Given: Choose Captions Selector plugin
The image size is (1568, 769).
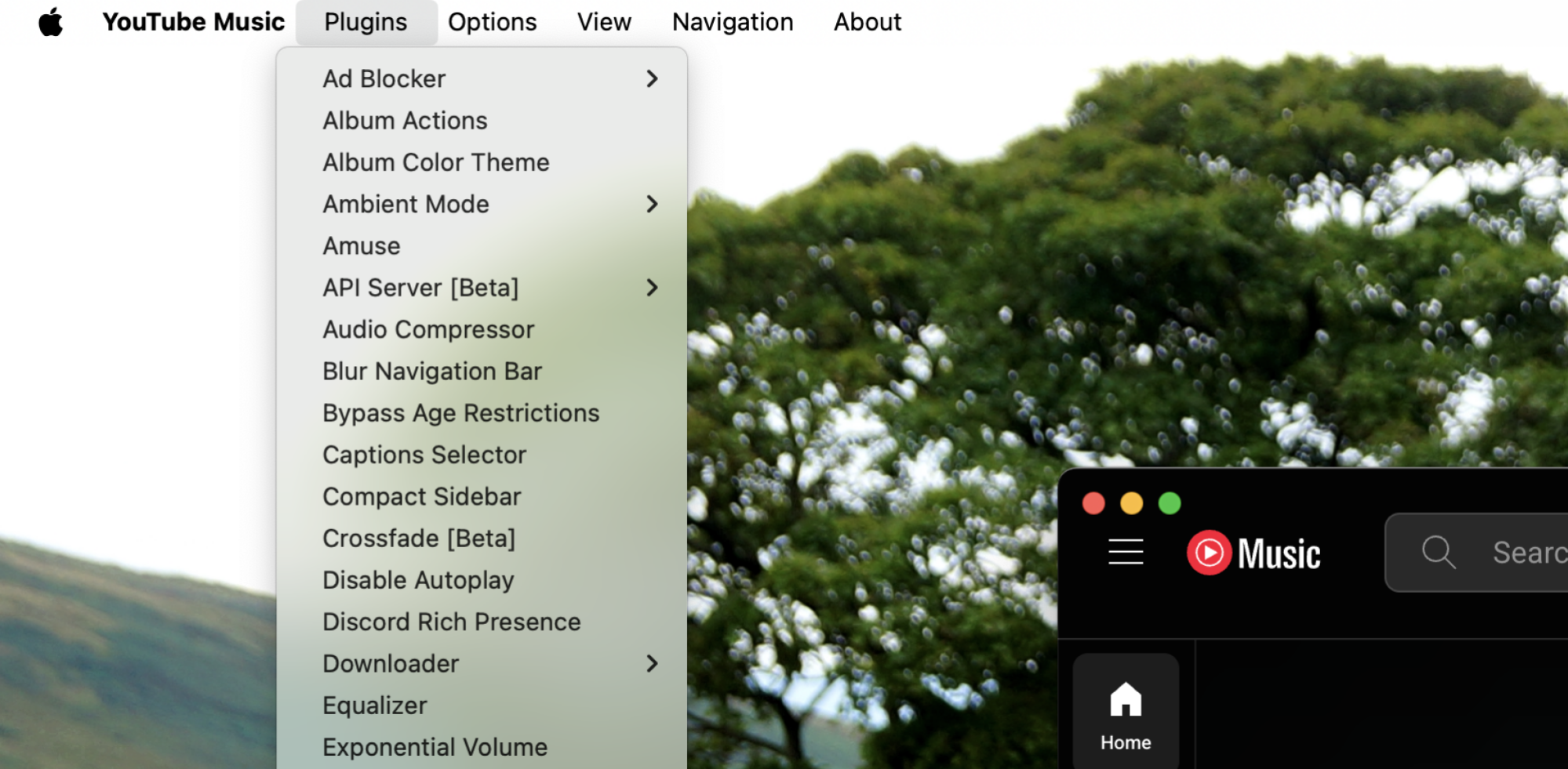Looking at the screenshot, I should point(482,455).
